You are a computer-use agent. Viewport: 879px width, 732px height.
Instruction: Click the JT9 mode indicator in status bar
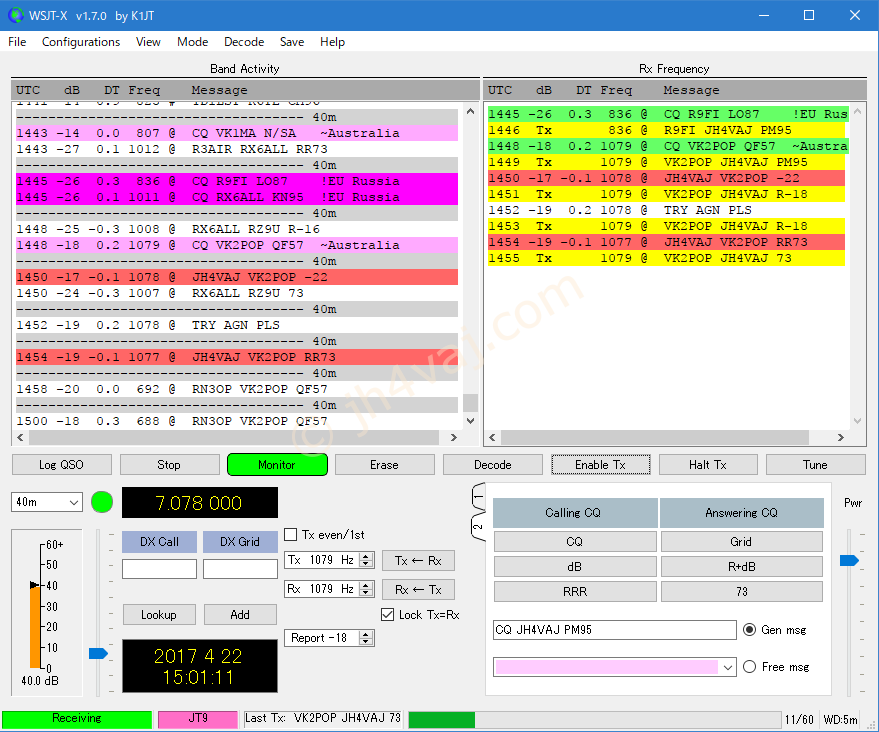198,719
